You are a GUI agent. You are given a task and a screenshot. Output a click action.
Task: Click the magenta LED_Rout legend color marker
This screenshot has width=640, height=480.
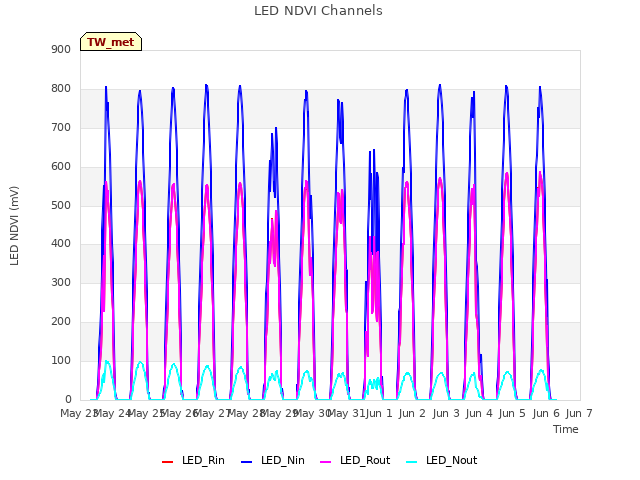click(326, 462)
